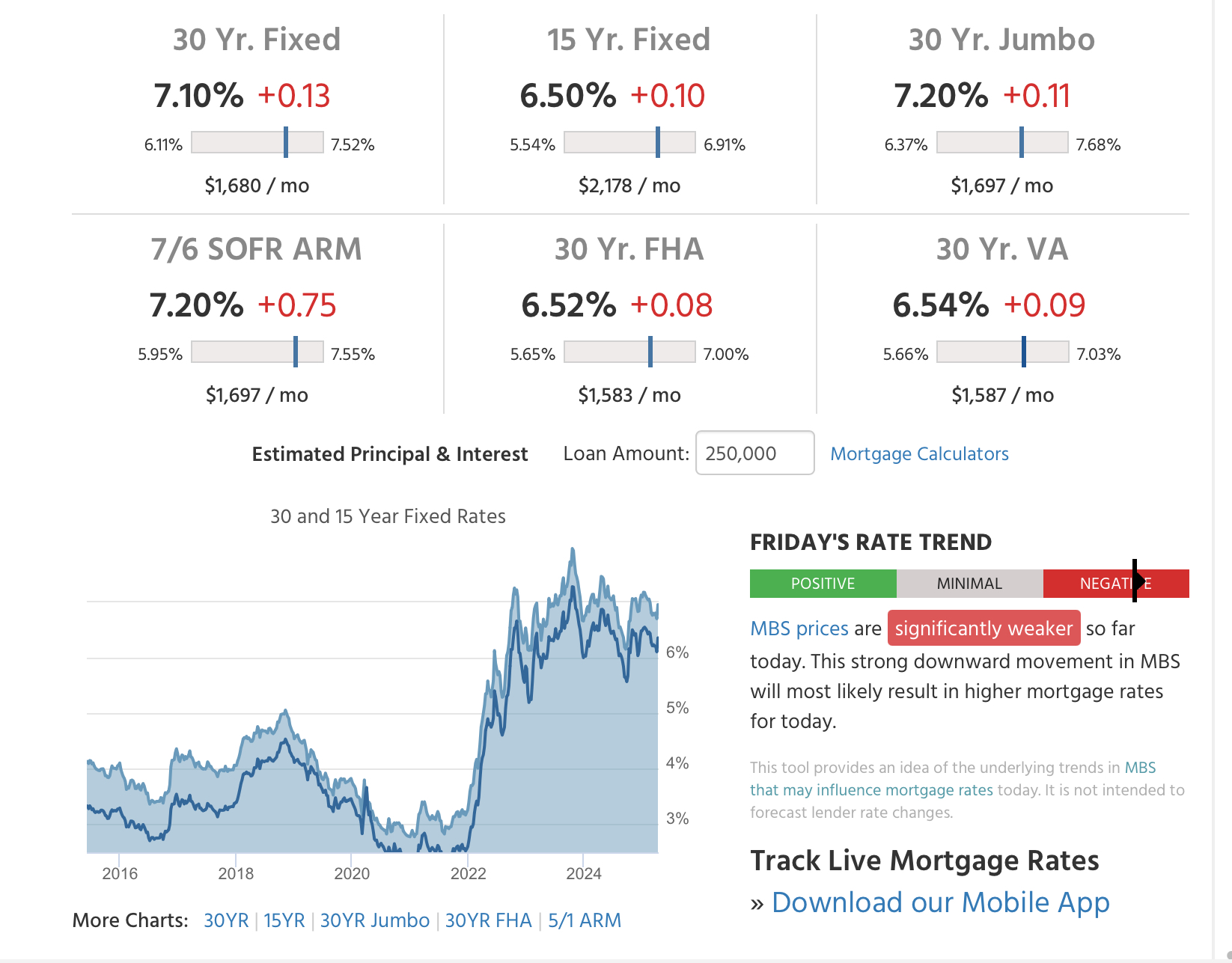View the 30YR FHA chart
The width and height of the screenshot is (1232, 963).
(488, 920)
